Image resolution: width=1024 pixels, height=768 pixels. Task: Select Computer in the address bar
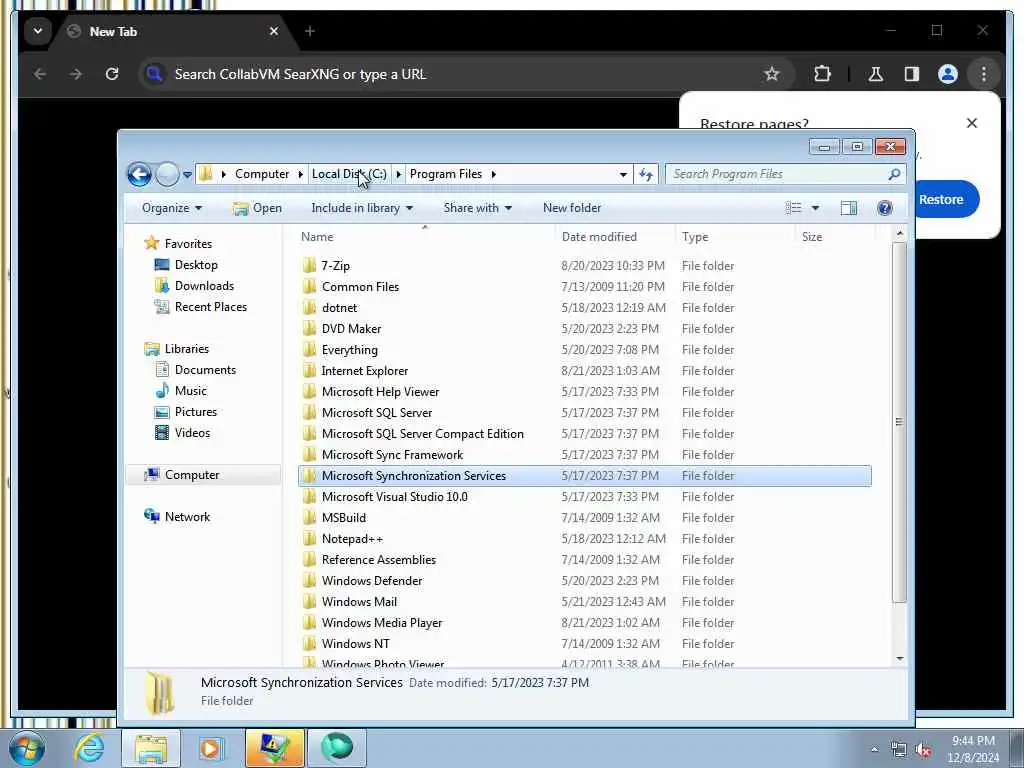click(x=262, y=174)
